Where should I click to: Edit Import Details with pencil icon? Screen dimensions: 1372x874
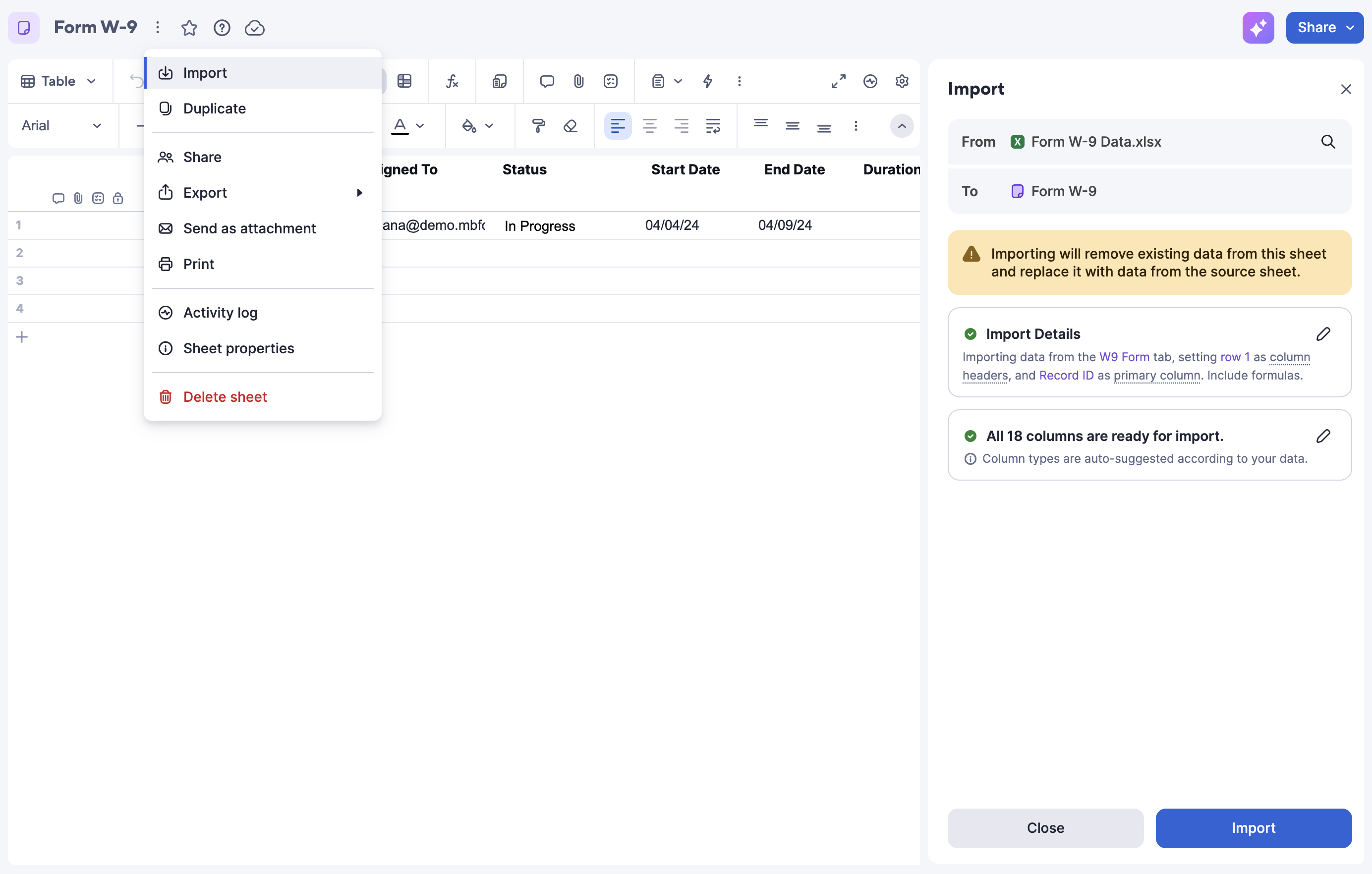[1323, 333]
